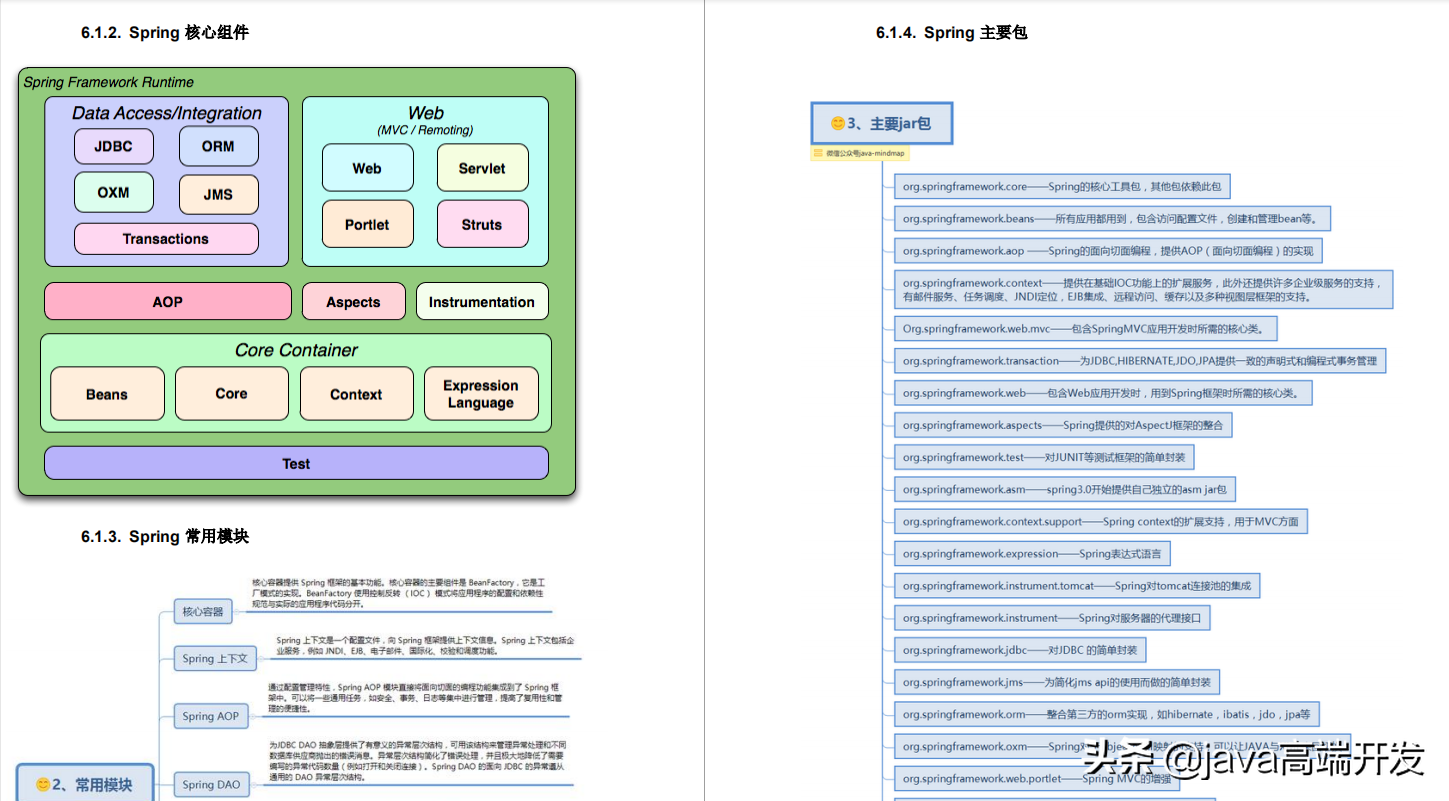The image size is (1449, 801).
Task: Select the '2、常用模块' root node
Action: (85, 783)
